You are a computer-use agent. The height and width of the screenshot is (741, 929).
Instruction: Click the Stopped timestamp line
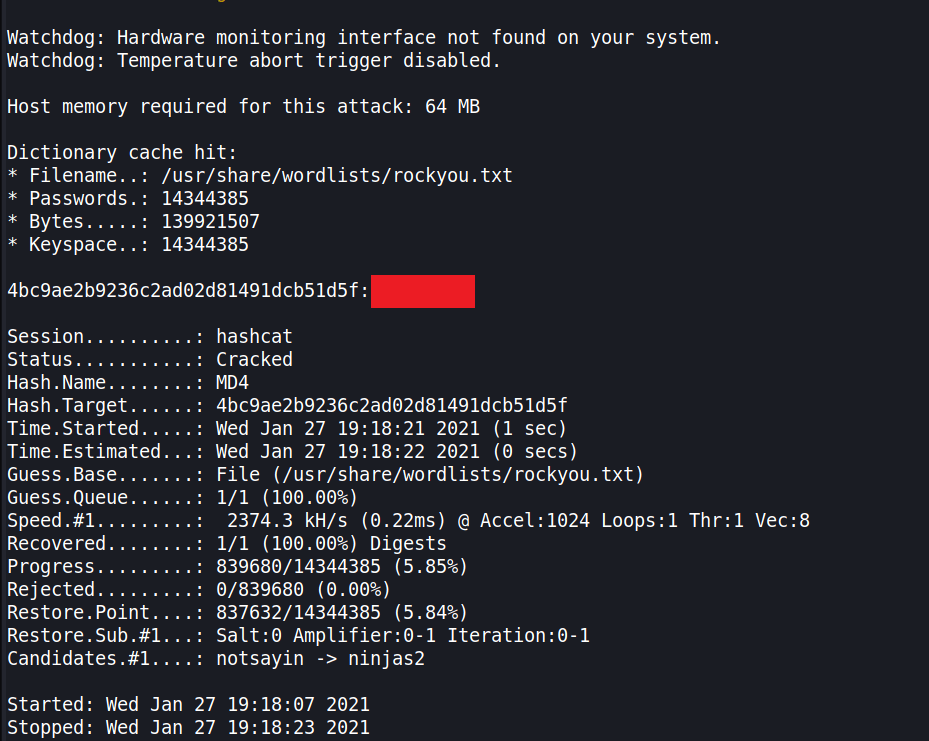tap(188, 727)
